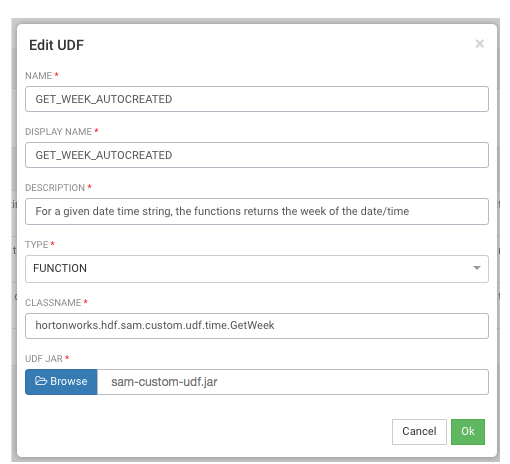The height and width of the screenshot is (464, 510).
Task: Browse for a UDF jar file
Action: pos(61,382)
